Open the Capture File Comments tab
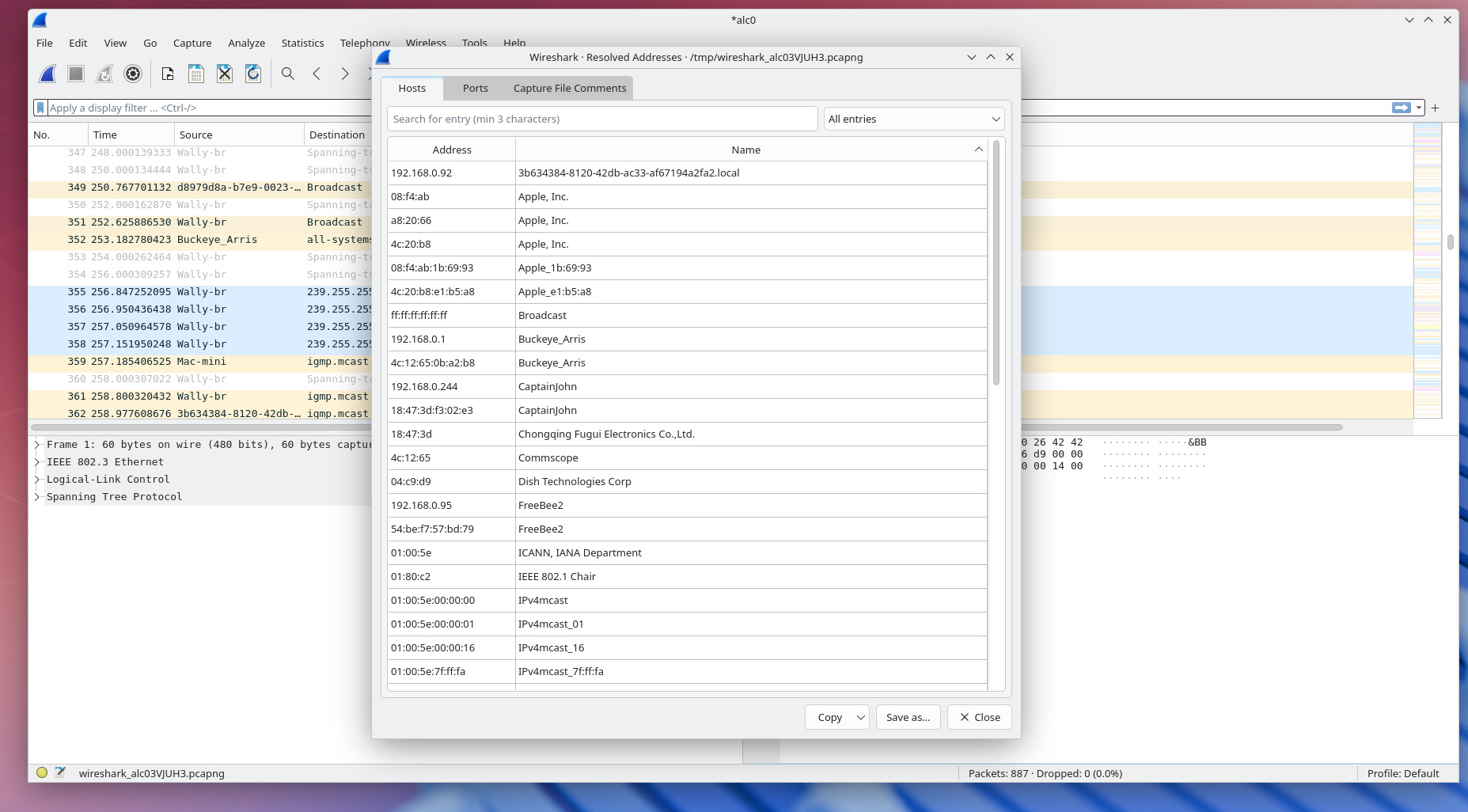 (569, 88)
